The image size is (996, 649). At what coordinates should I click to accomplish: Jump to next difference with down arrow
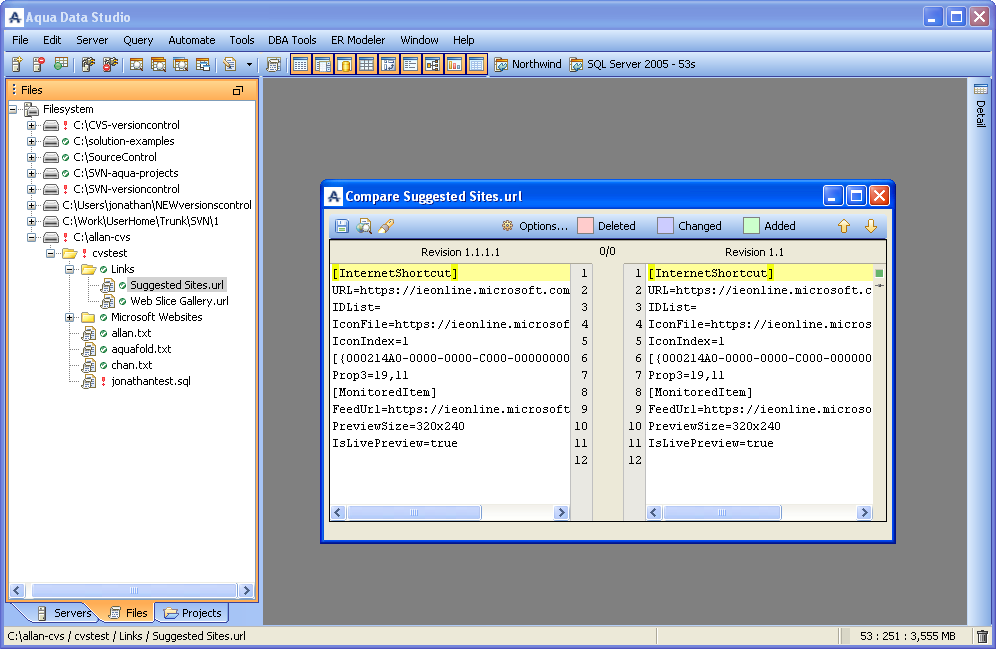pos(870,226)
